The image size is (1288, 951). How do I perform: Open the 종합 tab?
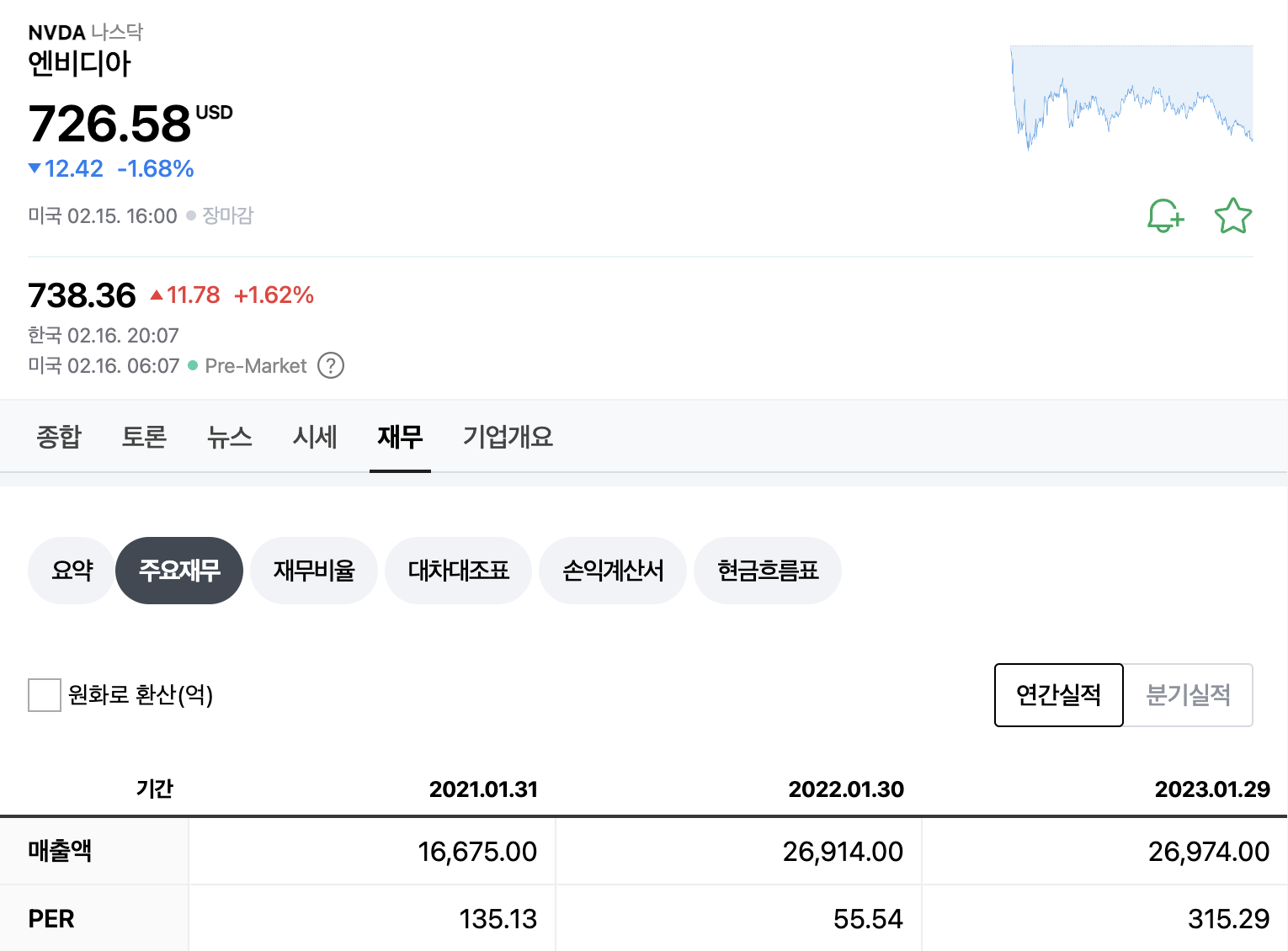click(x=59, y=437)
